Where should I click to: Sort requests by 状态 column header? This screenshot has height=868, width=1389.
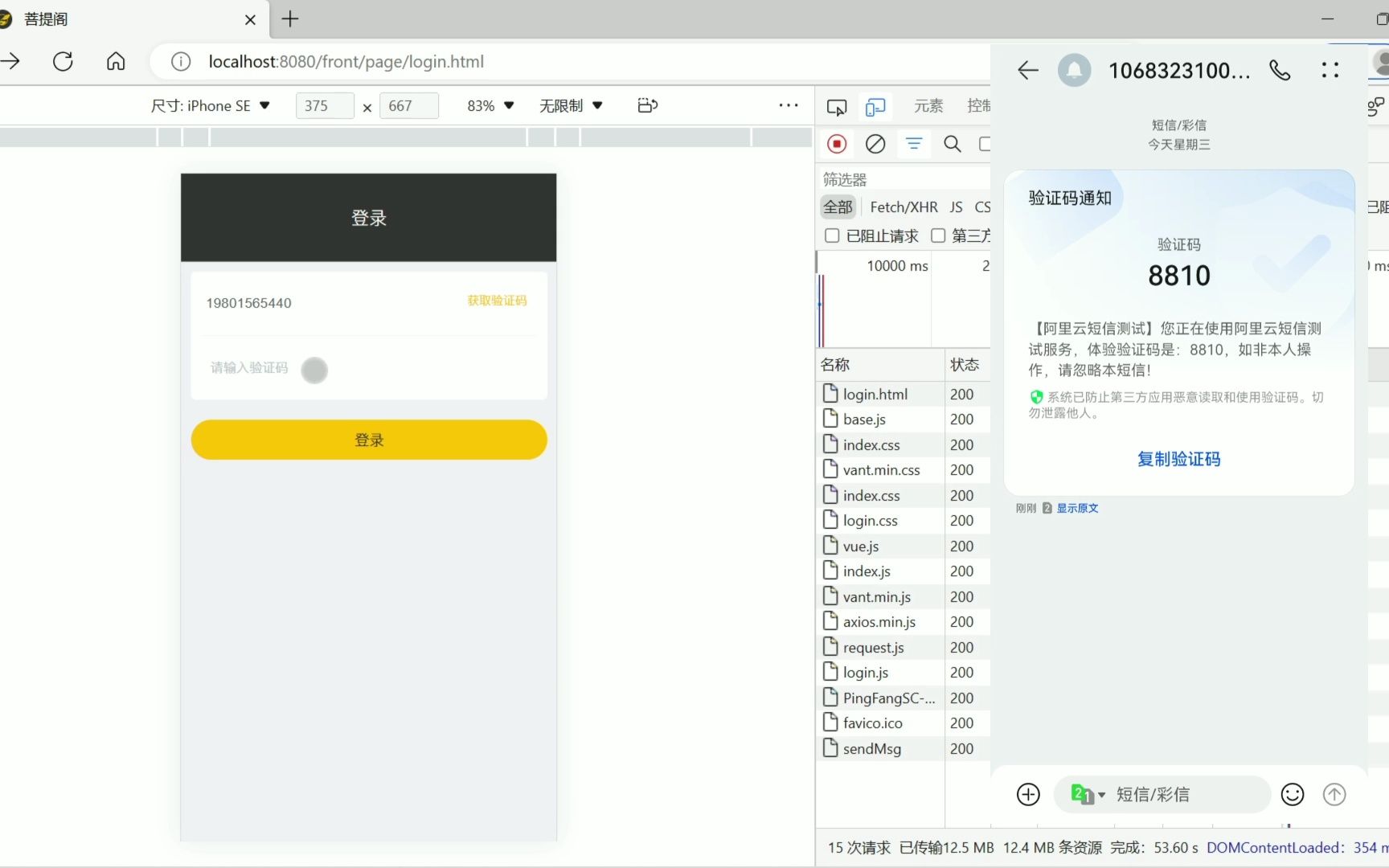click(967, 364)
